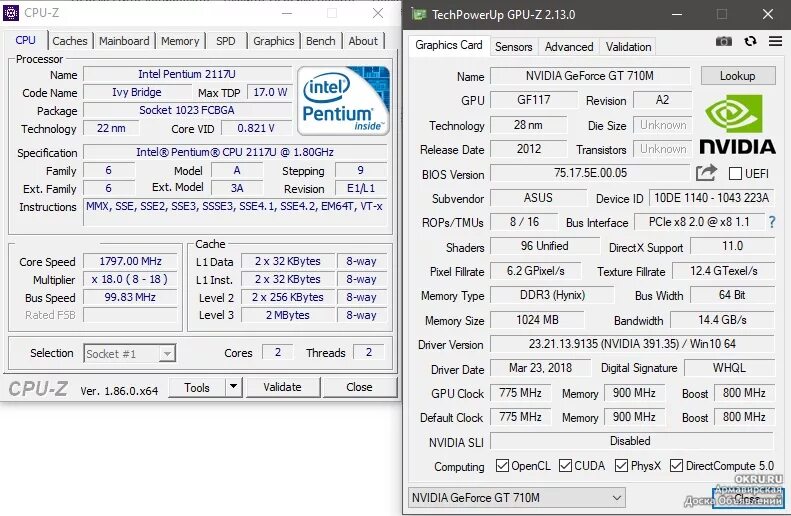Image resolution: width=791 pixels, height=516 pixels.
Task: Toggle the PhysX checkbox
Action: 622,466
